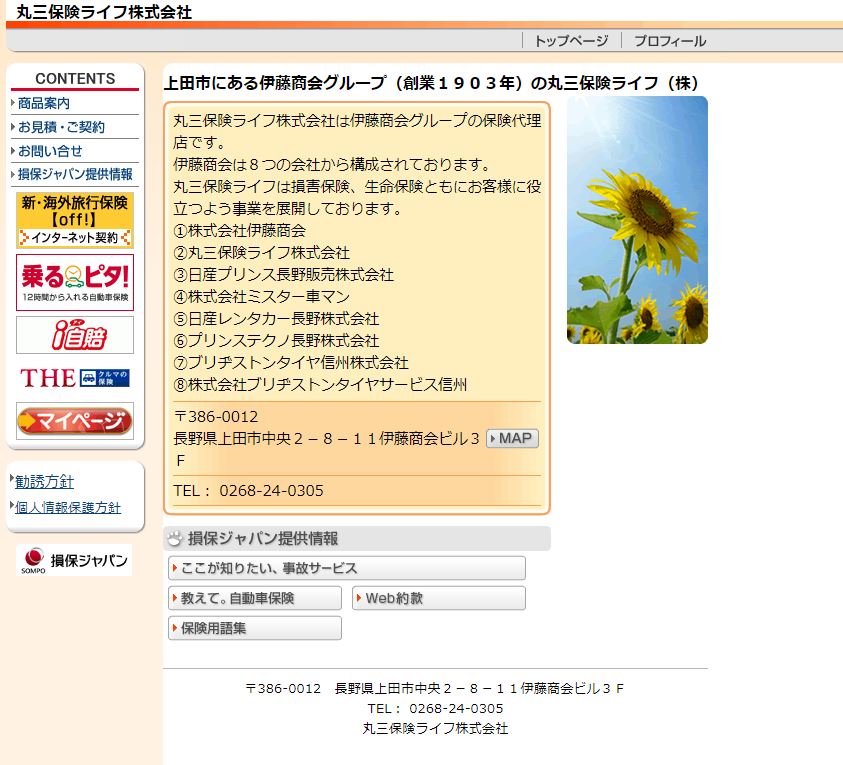Click the sunflower photo
Viewport: 843px width, 765px height.
coord(637,220)
